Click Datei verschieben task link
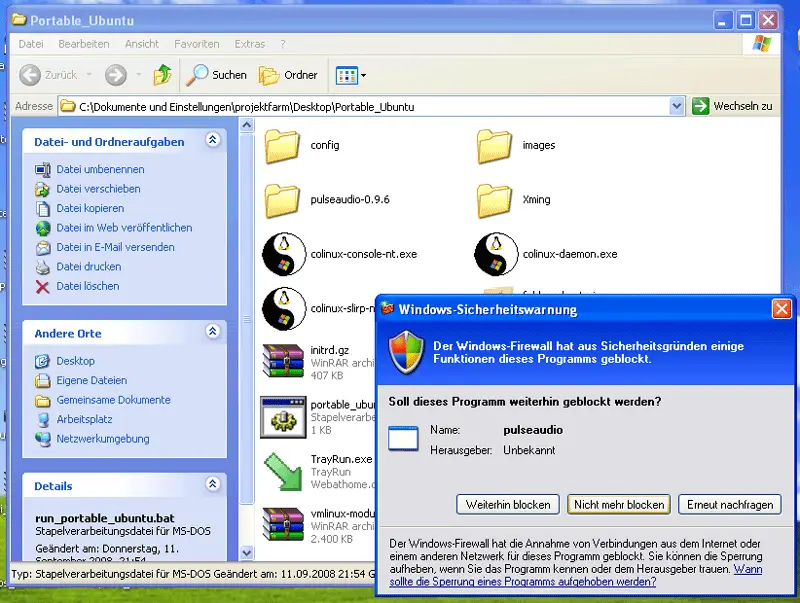This screenshot has width=800, height=603. coord(98,189)
